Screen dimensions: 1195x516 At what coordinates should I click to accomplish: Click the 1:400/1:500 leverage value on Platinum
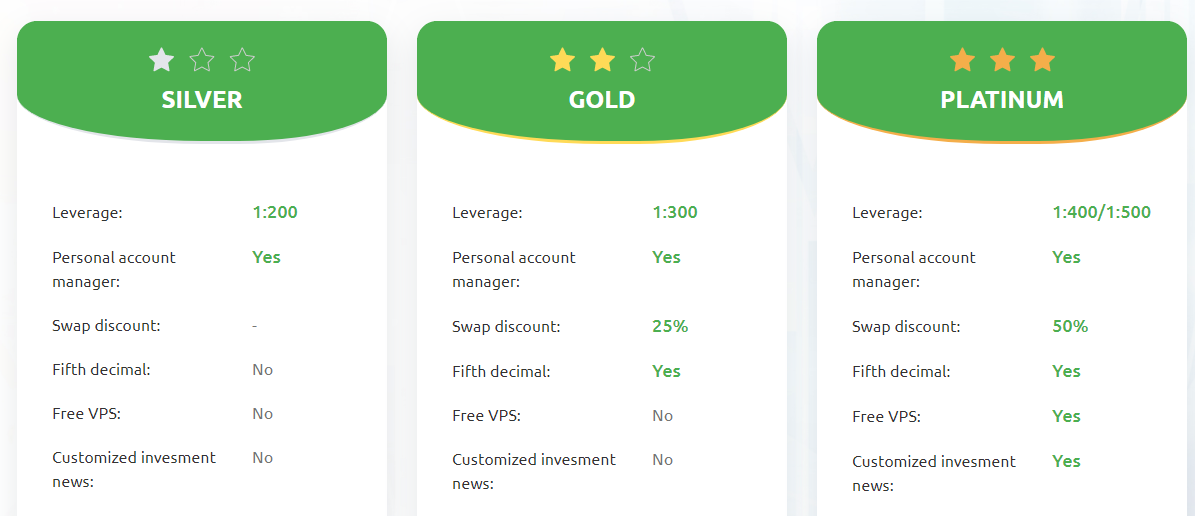tap(1102, 212)
